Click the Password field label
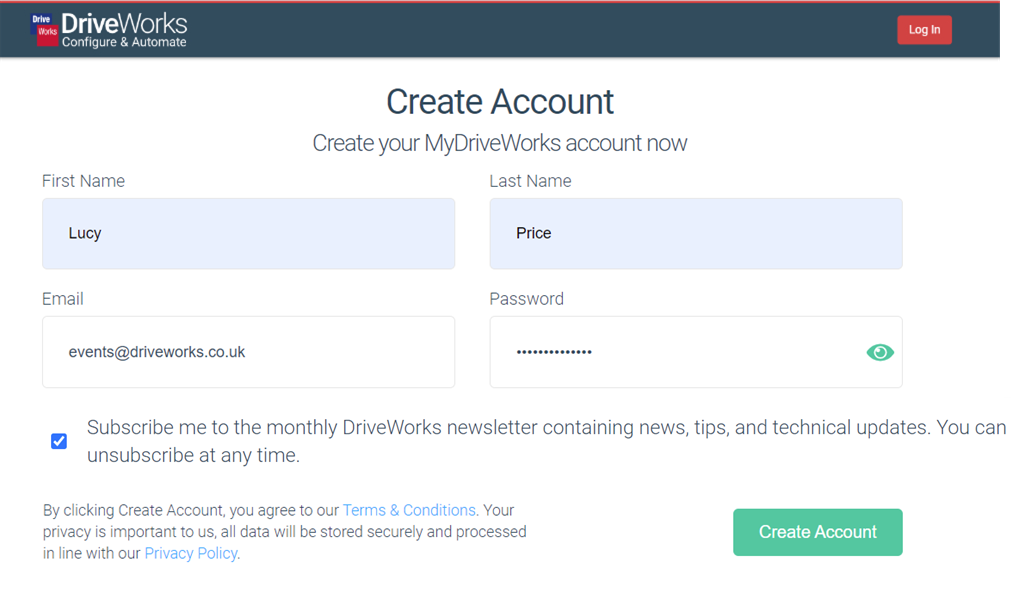This screenshot has height=610, width=1011. pyautogui.click(x=526, y=299)
